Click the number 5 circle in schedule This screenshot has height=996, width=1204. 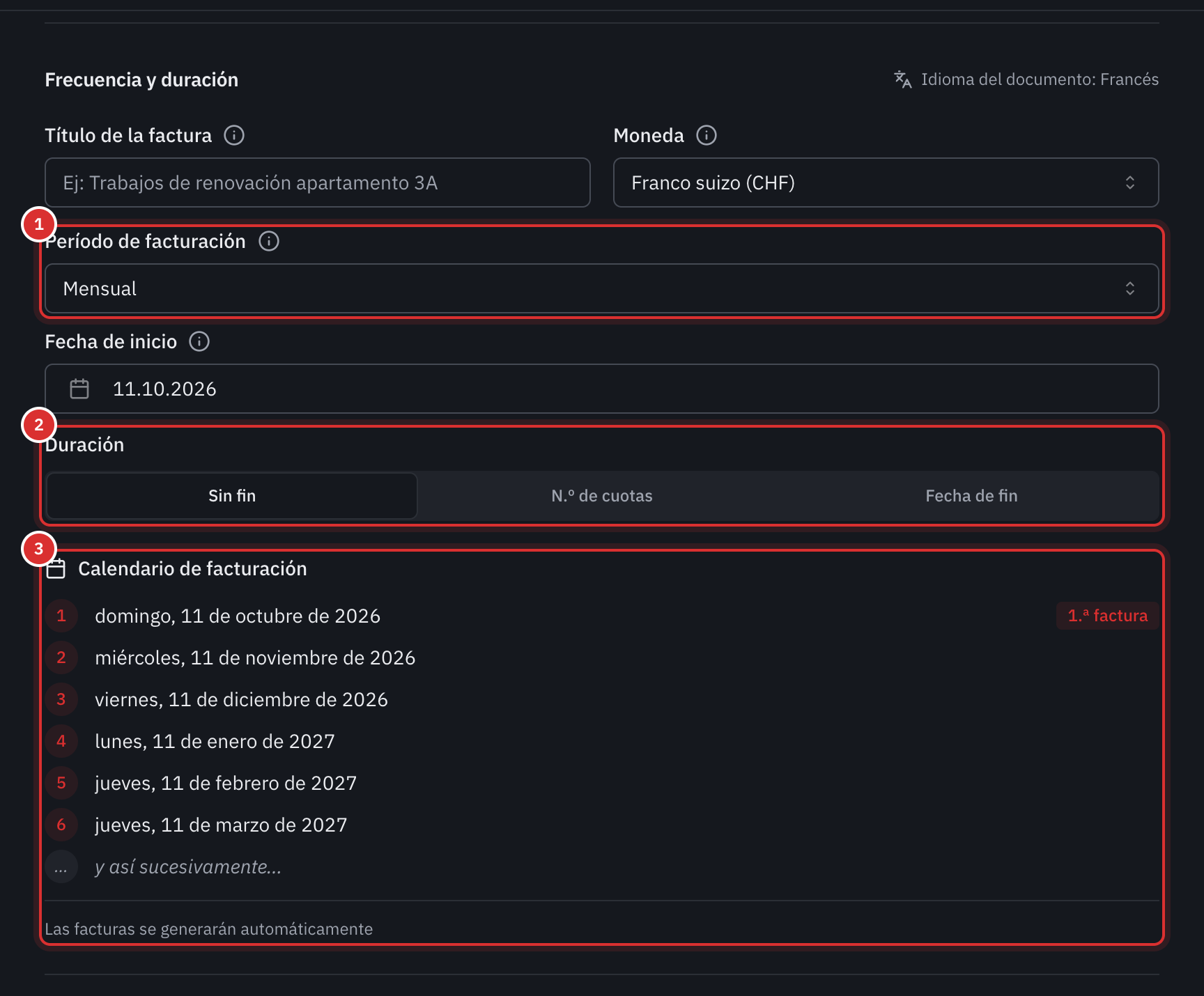point(61,783)
